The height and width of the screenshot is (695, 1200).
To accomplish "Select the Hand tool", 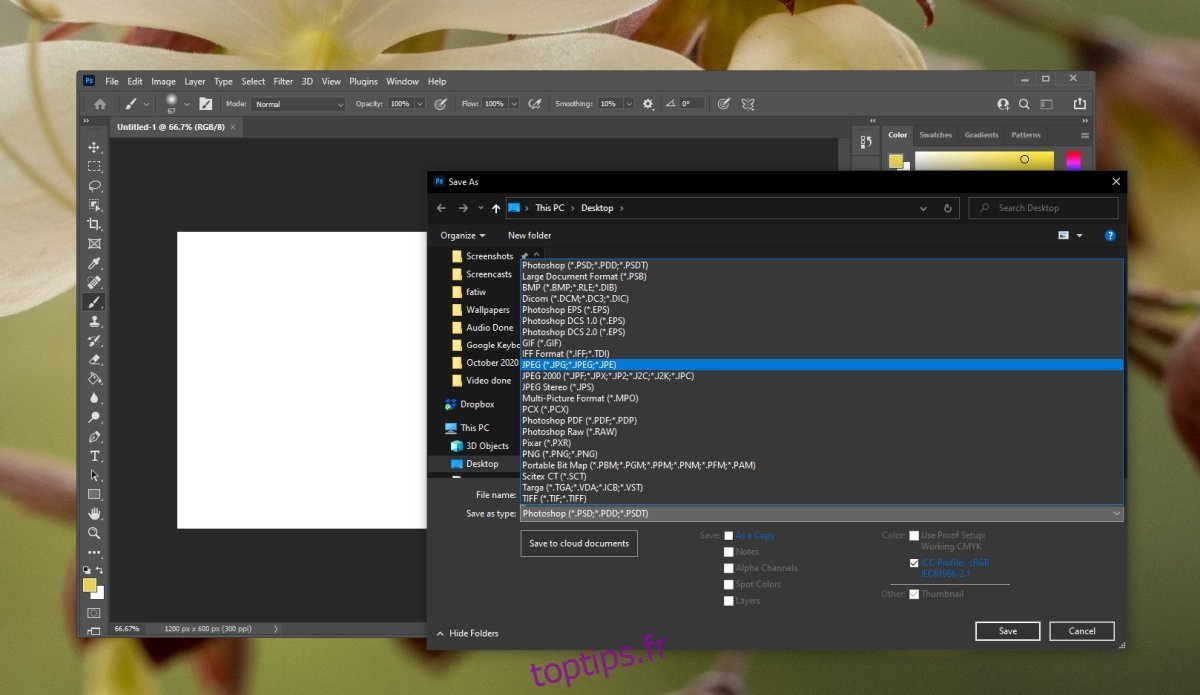I will (x=94, y=514).
